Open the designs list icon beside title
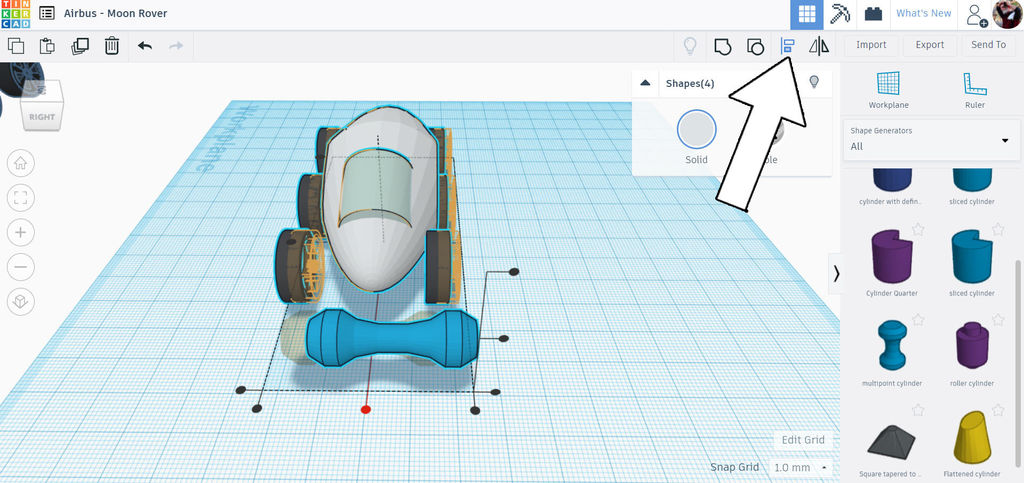 46,13
